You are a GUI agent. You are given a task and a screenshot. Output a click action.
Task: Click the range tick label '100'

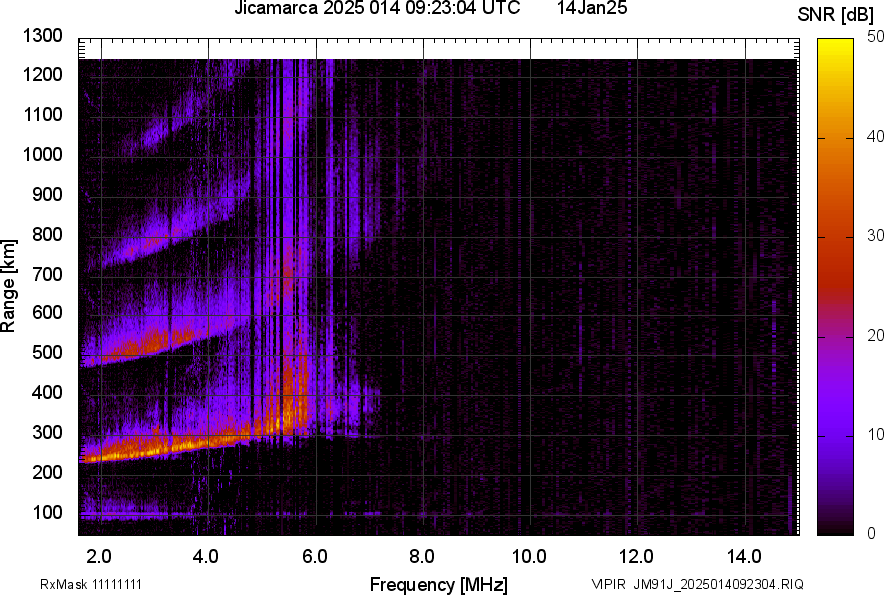(47, 512)
